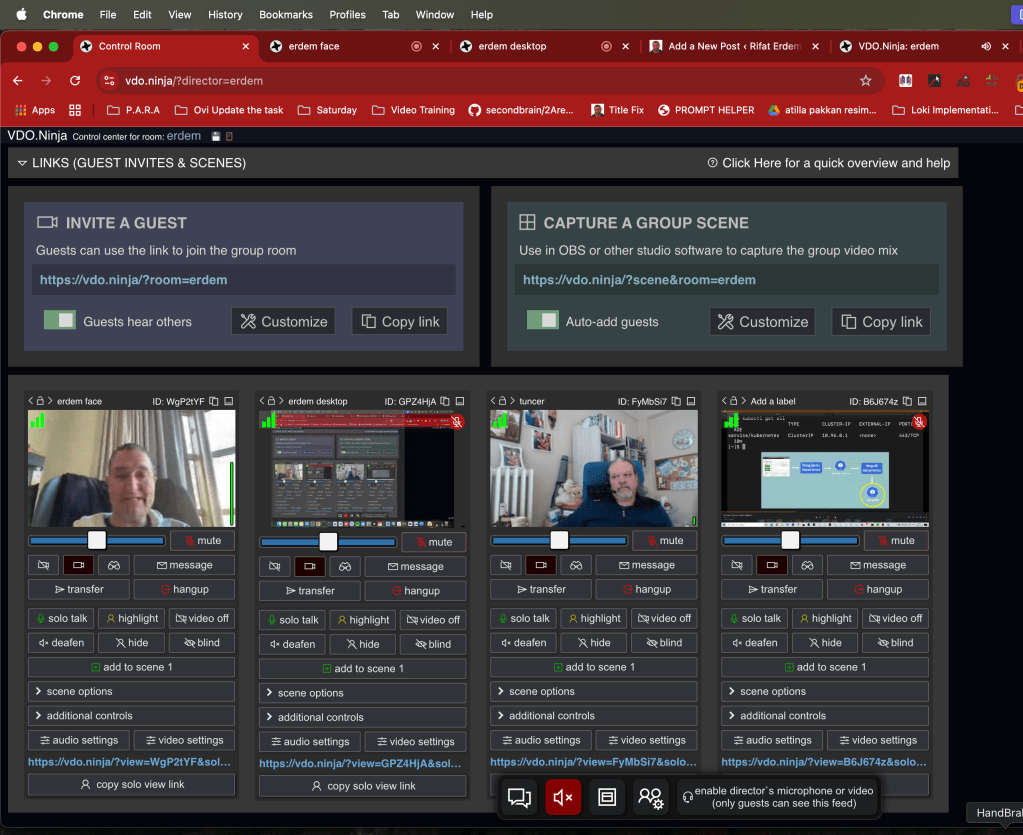Screen dimensions: 1023x835
Task: Click the red camera icon on Add a label card
Action: click(772, 565)
